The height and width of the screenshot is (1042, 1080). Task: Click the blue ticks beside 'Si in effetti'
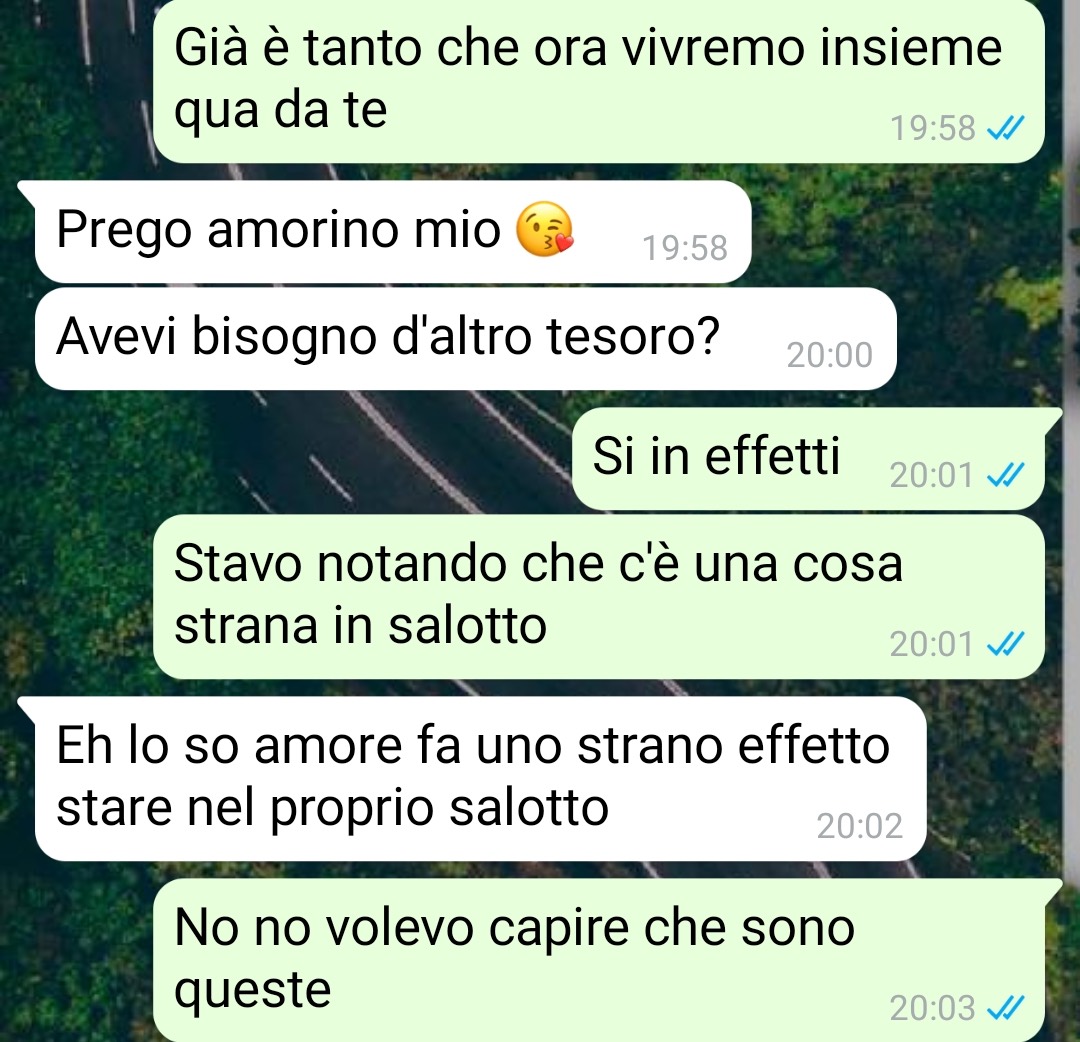pyautogui.click(x=1006, y=475)
